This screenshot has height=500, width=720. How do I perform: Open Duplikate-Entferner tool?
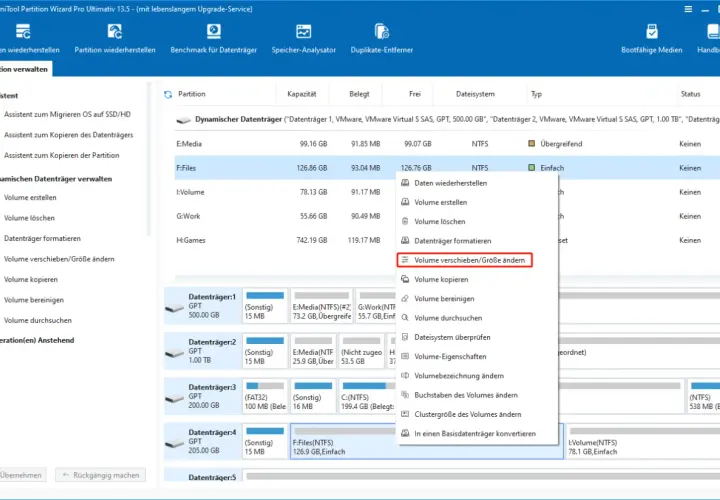tap(382, 39)
